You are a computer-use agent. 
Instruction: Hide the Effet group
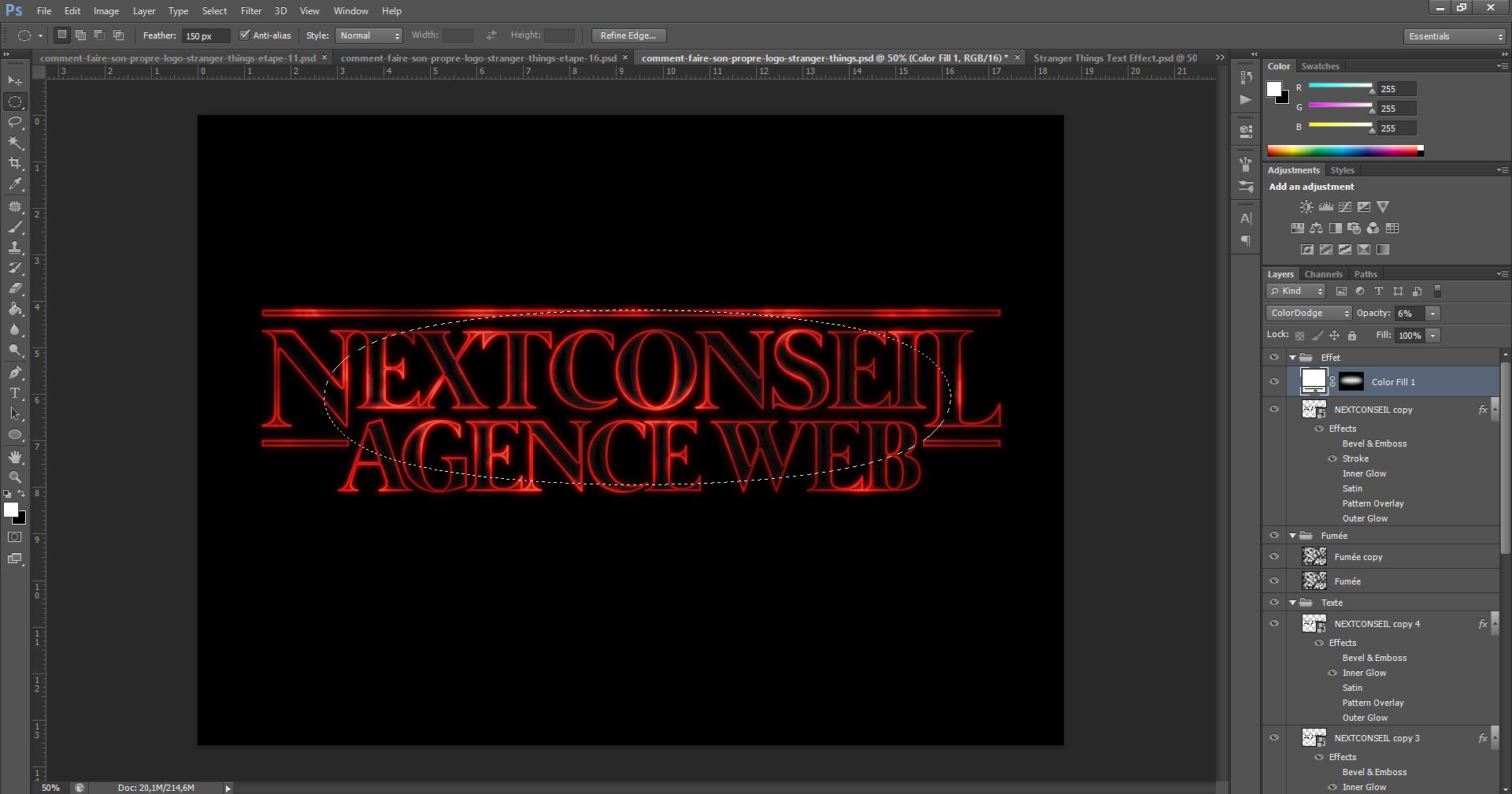[1273, 357]
